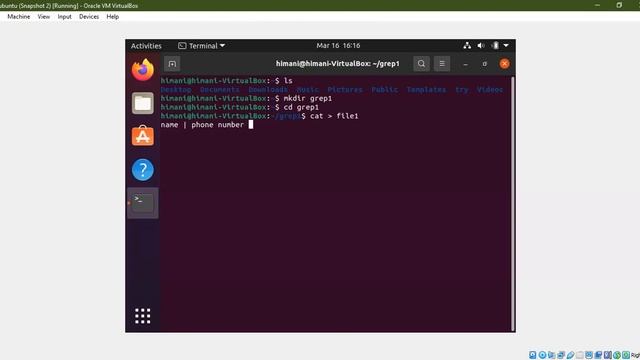Restore the VirtualBox host window

[619, 5]
